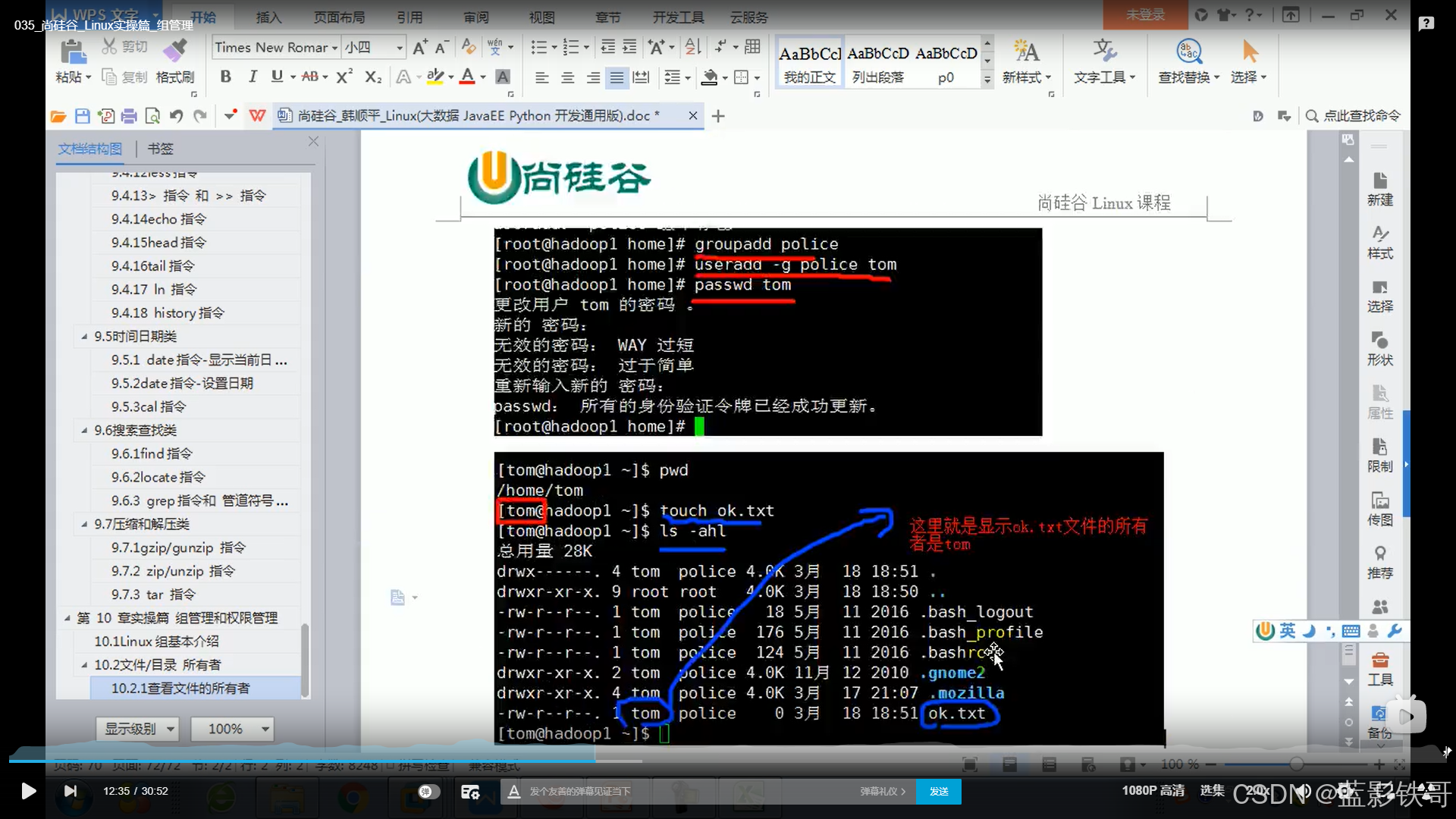Click the Bold formatting icon

225,77
